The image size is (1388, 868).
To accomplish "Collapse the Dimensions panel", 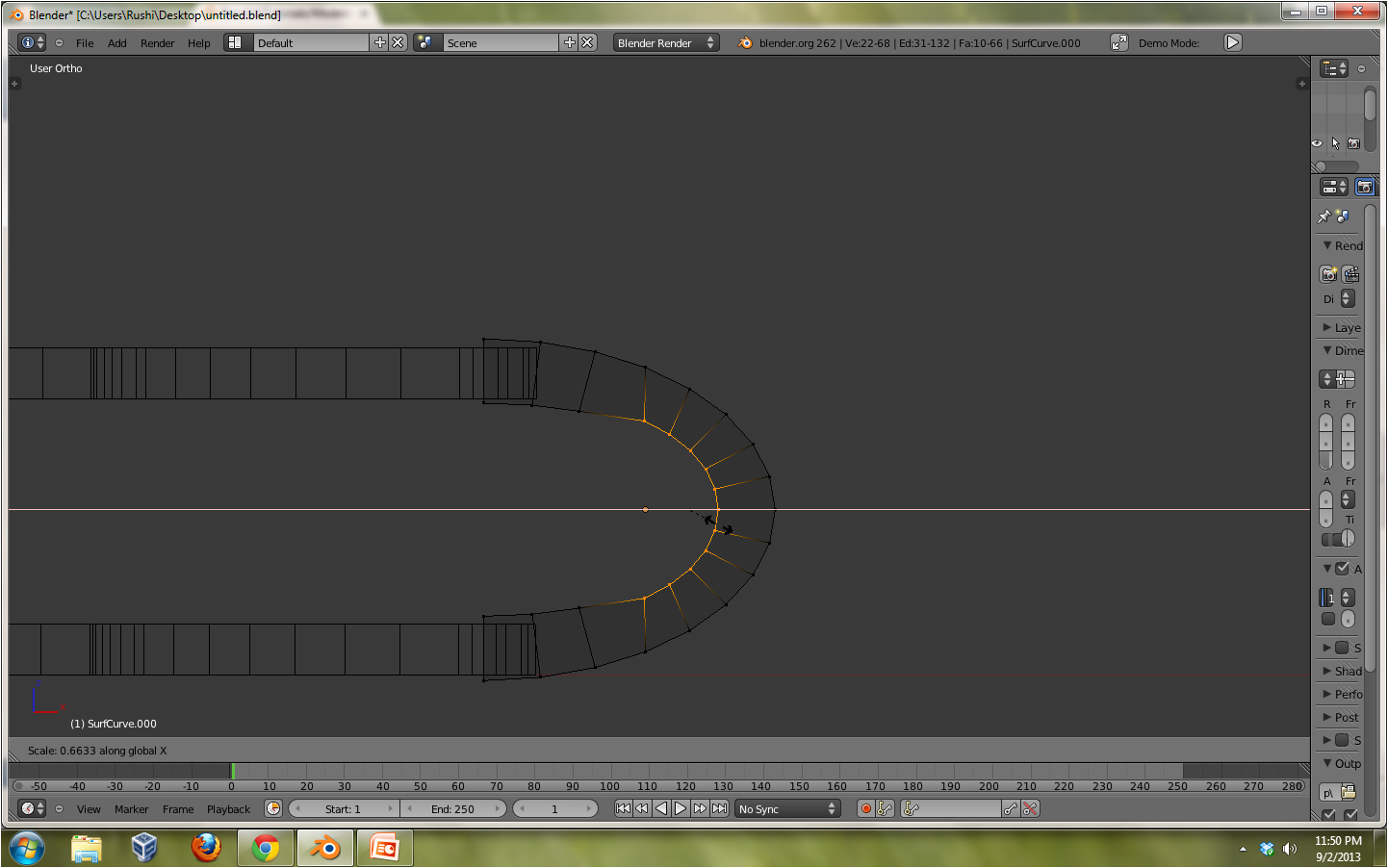I will coord(1327,350).
